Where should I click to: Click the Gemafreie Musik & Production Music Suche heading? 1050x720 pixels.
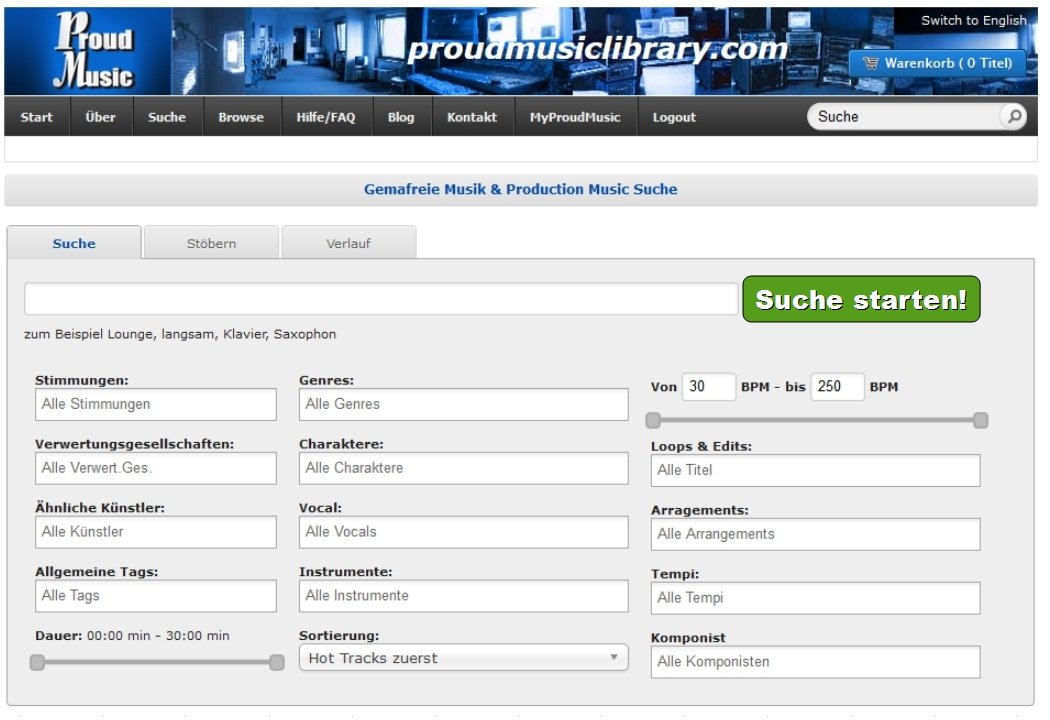520,190
